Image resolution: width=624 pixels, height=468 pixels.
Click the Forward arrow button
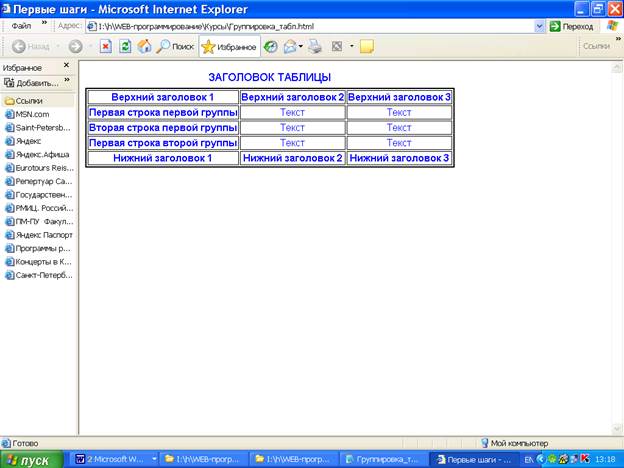(75, 47)
